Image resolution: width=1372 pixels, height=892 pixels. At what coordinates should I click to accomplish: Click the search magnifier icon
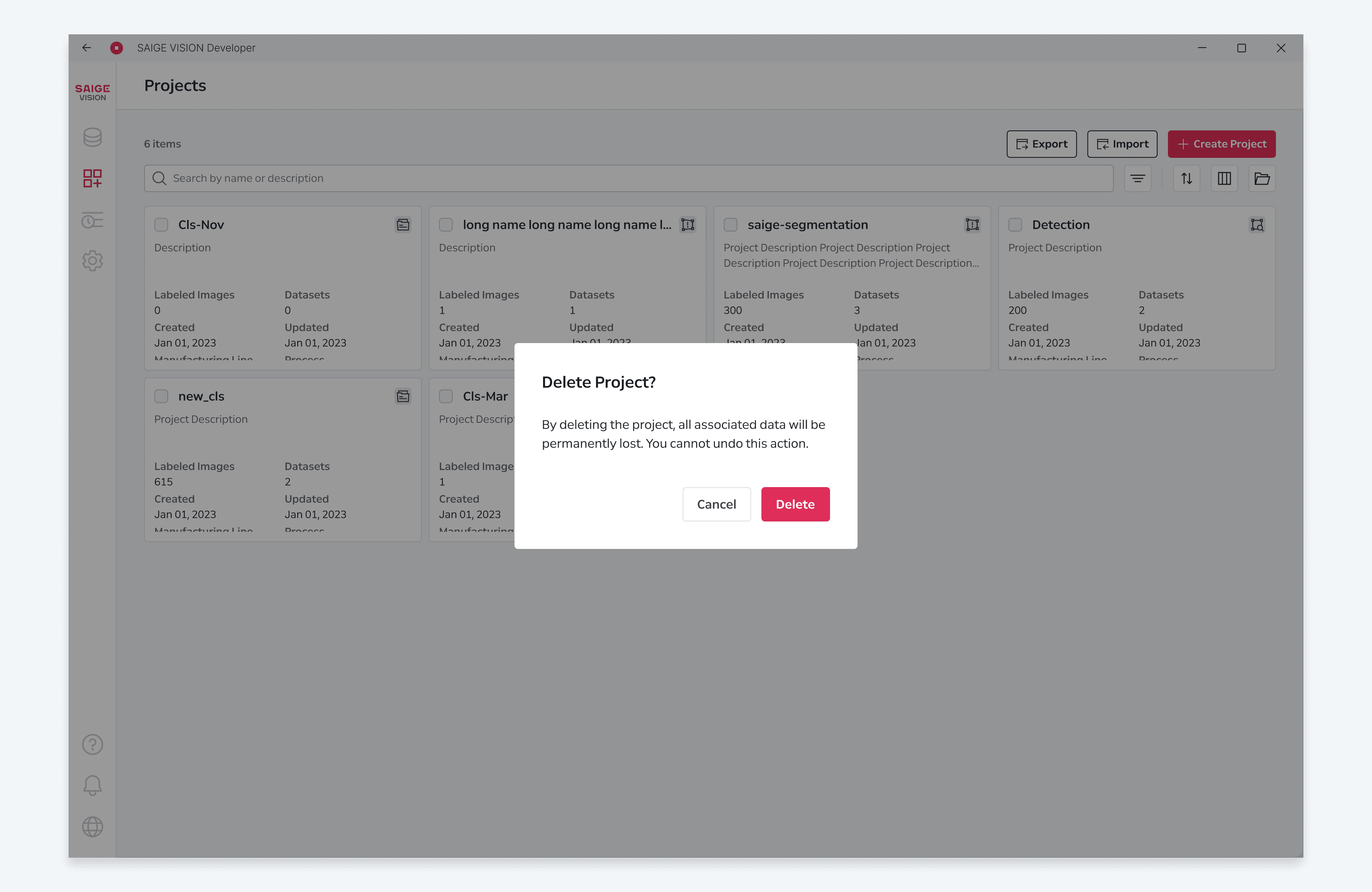[159, 179]
